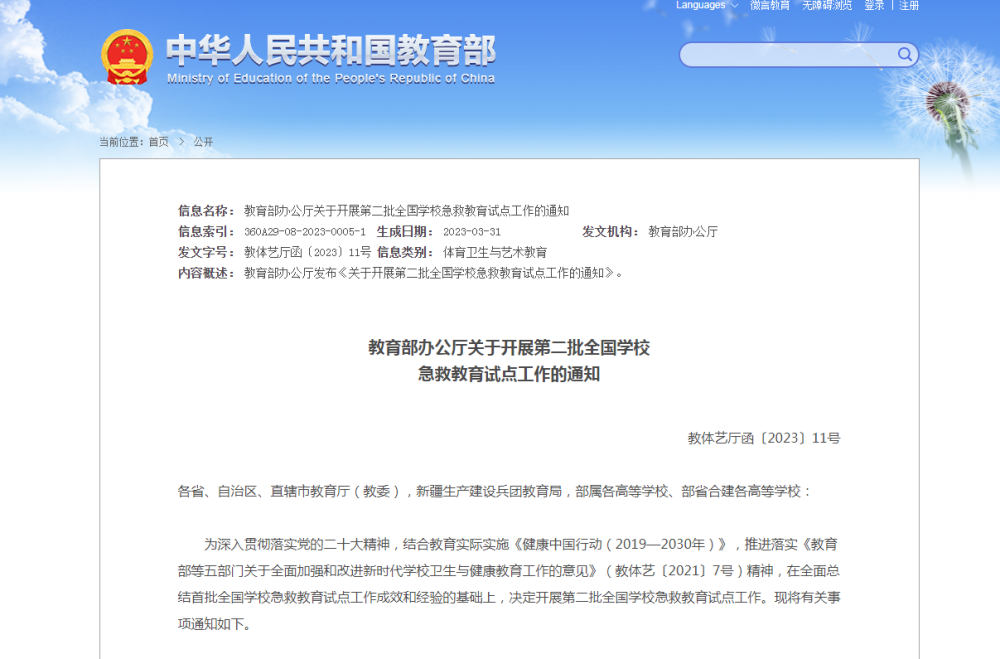
Task: Click the national emblem logo
Action: click(127, 57)
